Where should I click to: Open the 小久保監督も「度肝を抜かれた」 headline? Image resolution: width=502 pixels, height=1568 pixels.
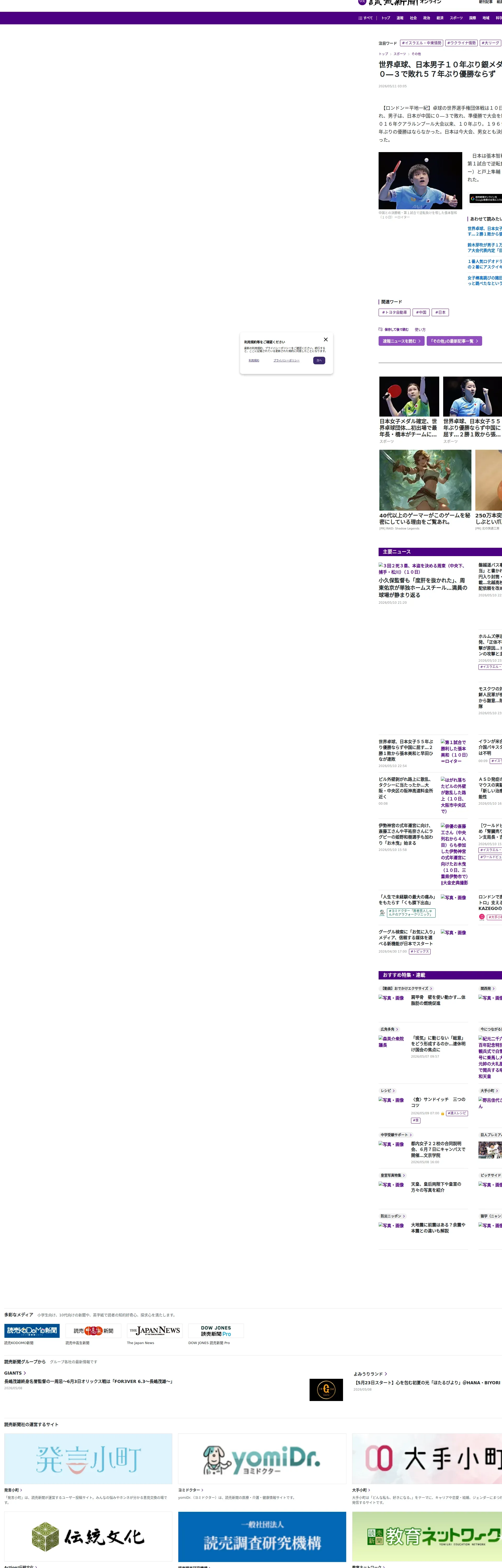coord(423,588)
